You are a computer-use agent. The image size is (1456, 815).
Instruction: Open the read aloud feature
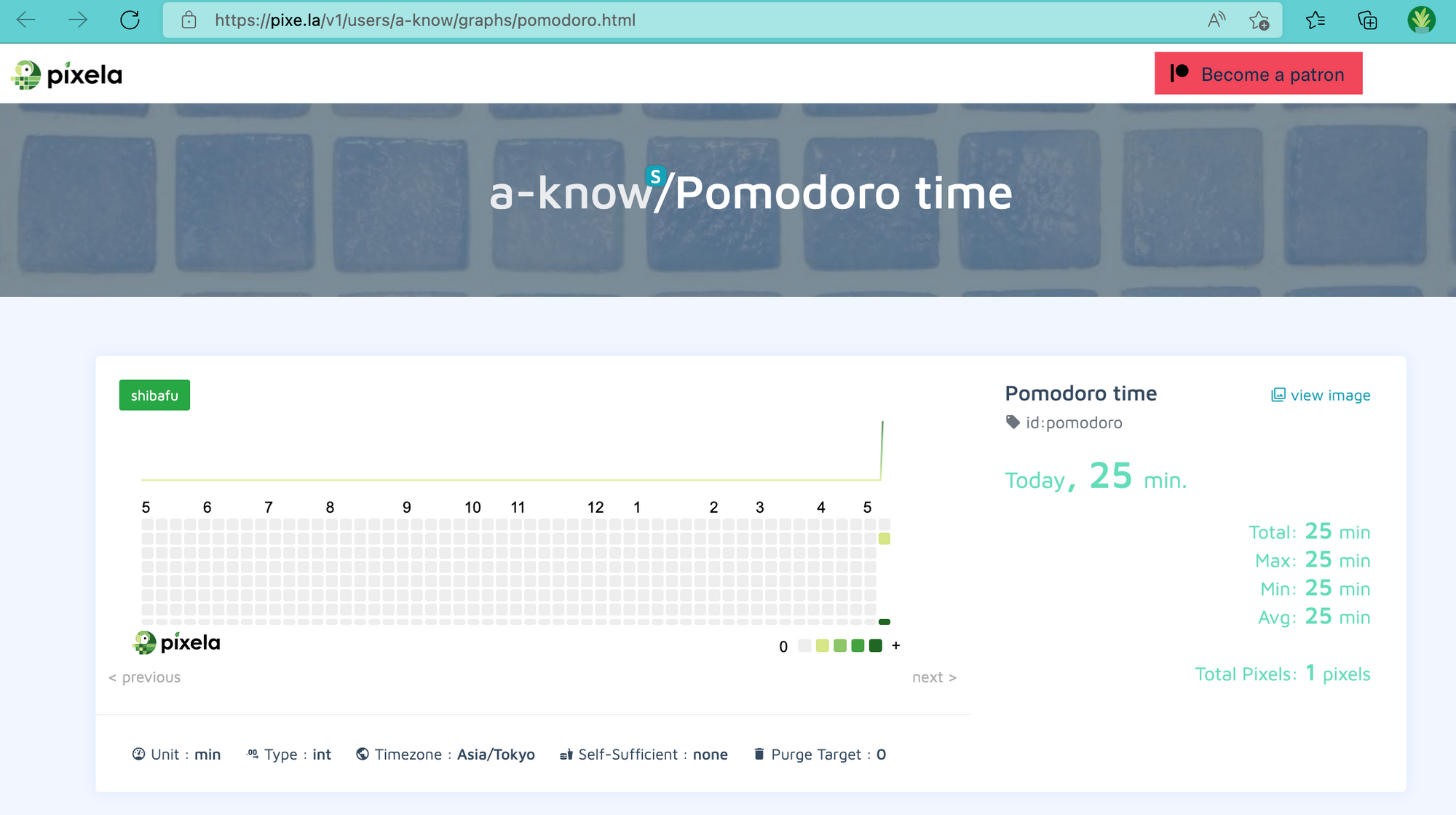click(x=1216, y=20)
